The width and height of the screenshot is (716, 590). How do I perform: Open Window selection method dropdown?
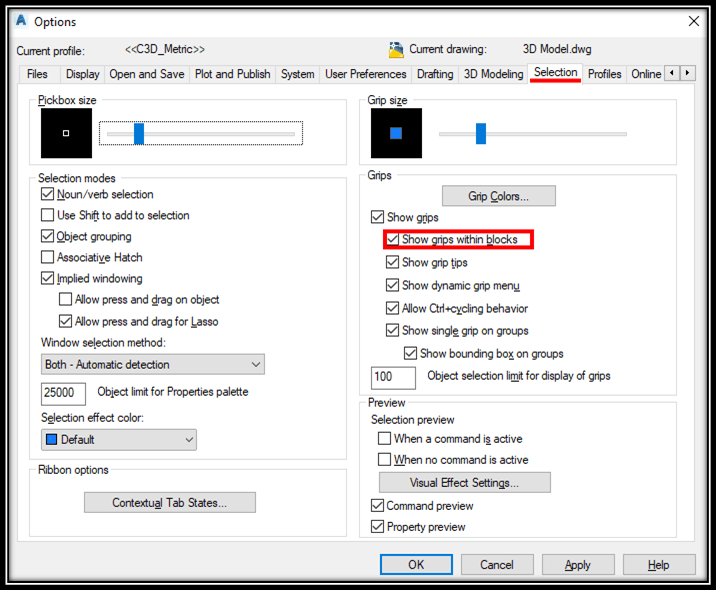(x=153, y=364)
